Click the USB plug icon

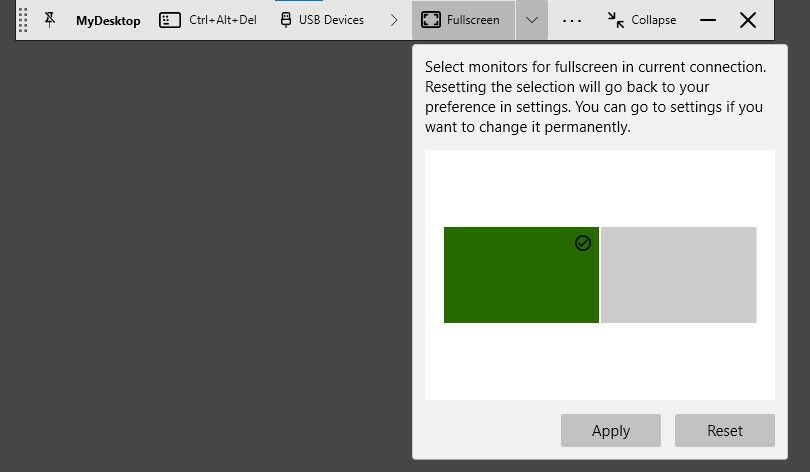click(x=286, y=20)
